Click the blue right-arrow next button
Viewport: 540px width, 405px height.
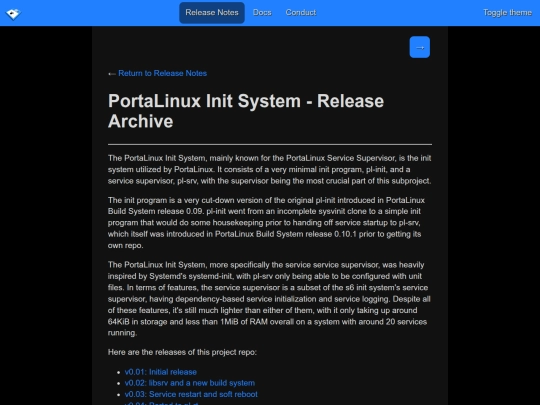pos(419,47)
